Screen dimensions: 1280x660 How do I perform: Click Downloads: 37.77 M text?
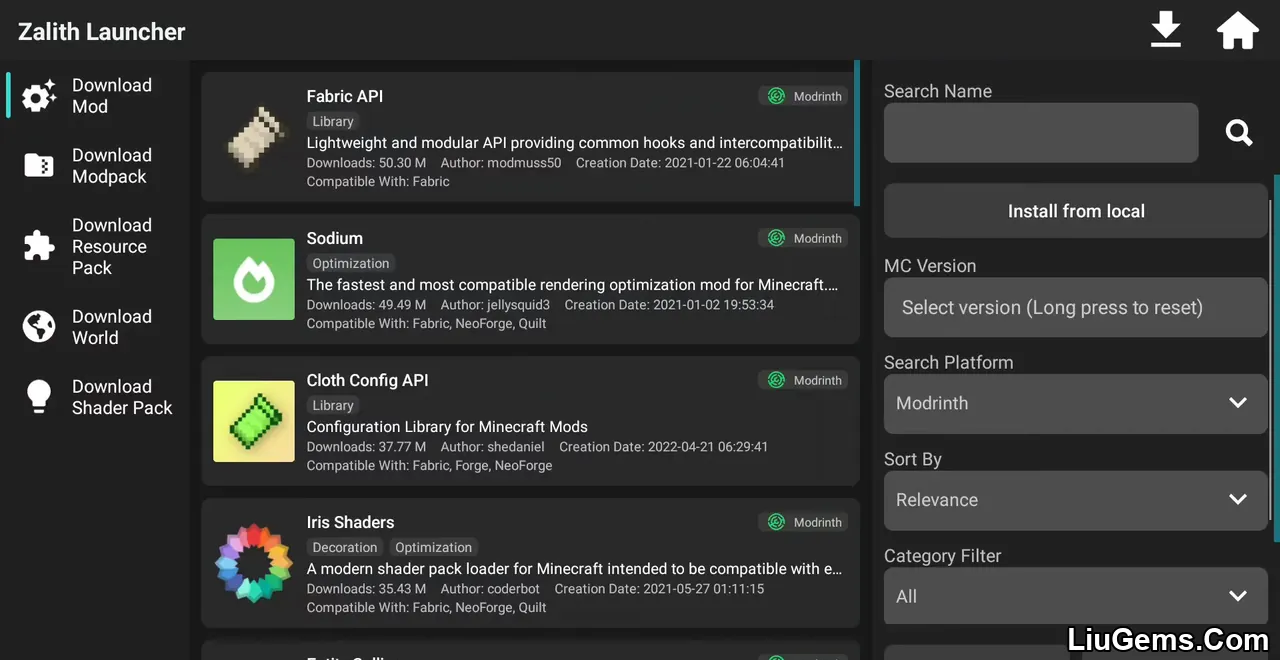pos(366,446)
